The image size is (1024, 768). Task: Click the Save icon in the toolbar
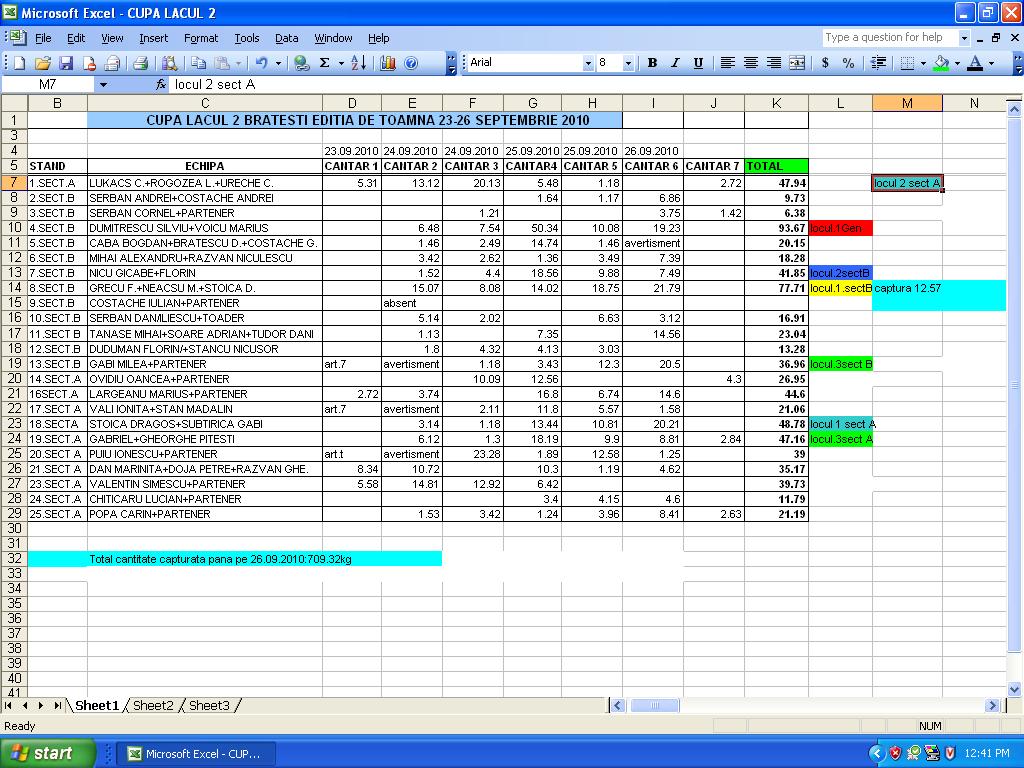pos(66,63)
